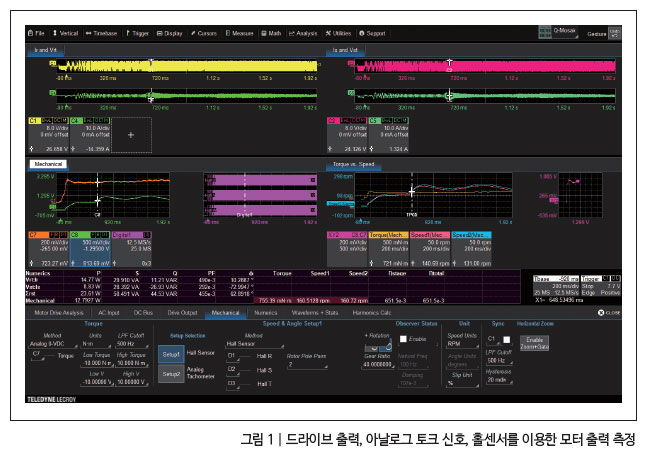Viewport: 660px width, 468px height.
Task: Select the Mechanical grid tab
Action: click(48, 164)
